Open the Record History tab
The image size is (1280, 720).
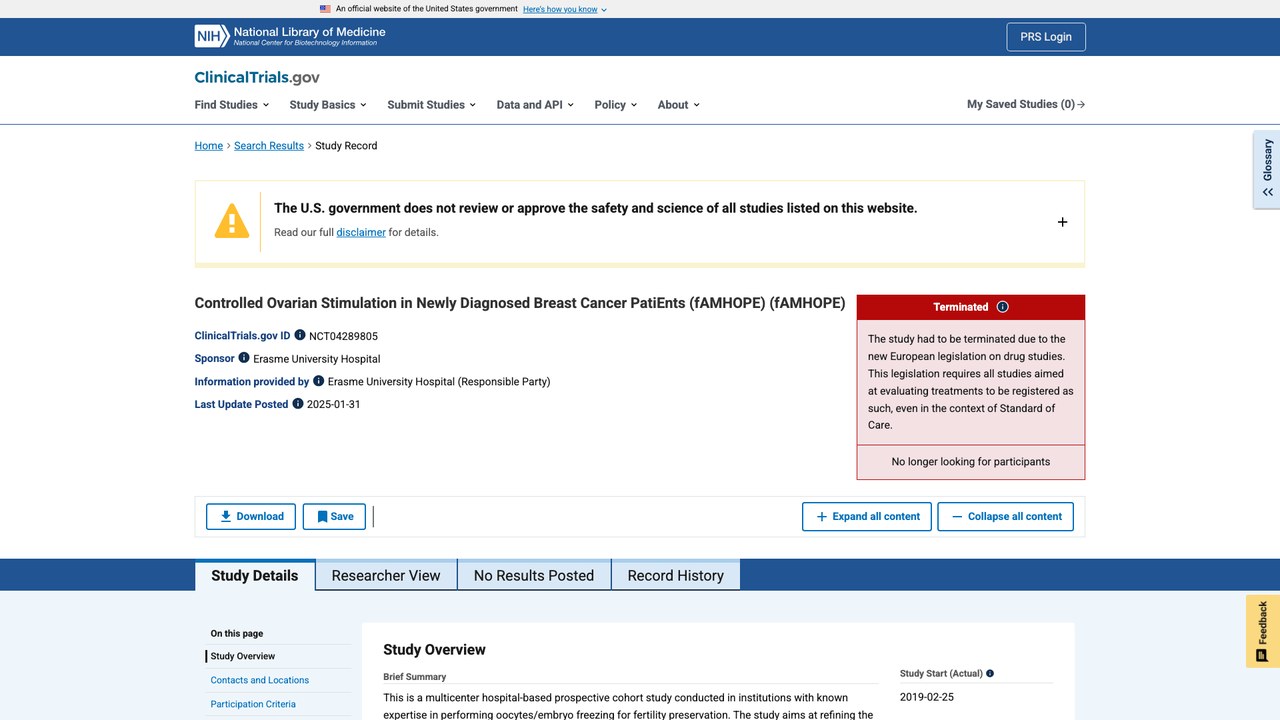pos(676,575)
